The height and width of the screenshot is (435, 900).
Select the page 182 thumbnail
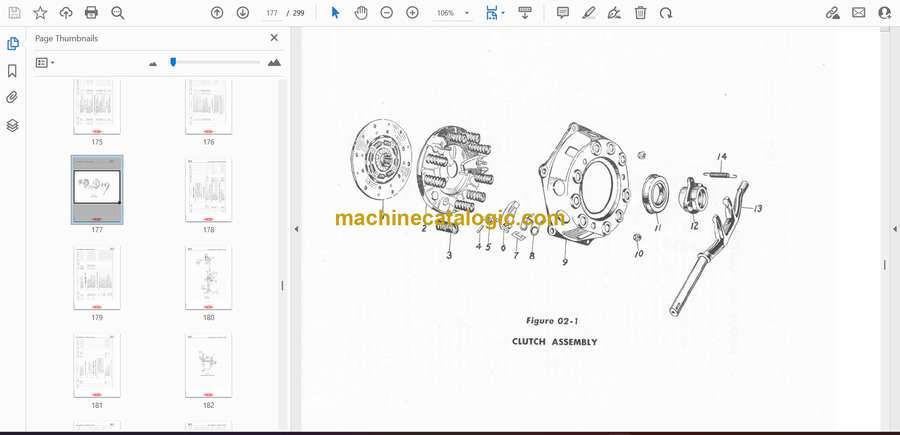tap(208, 366)
